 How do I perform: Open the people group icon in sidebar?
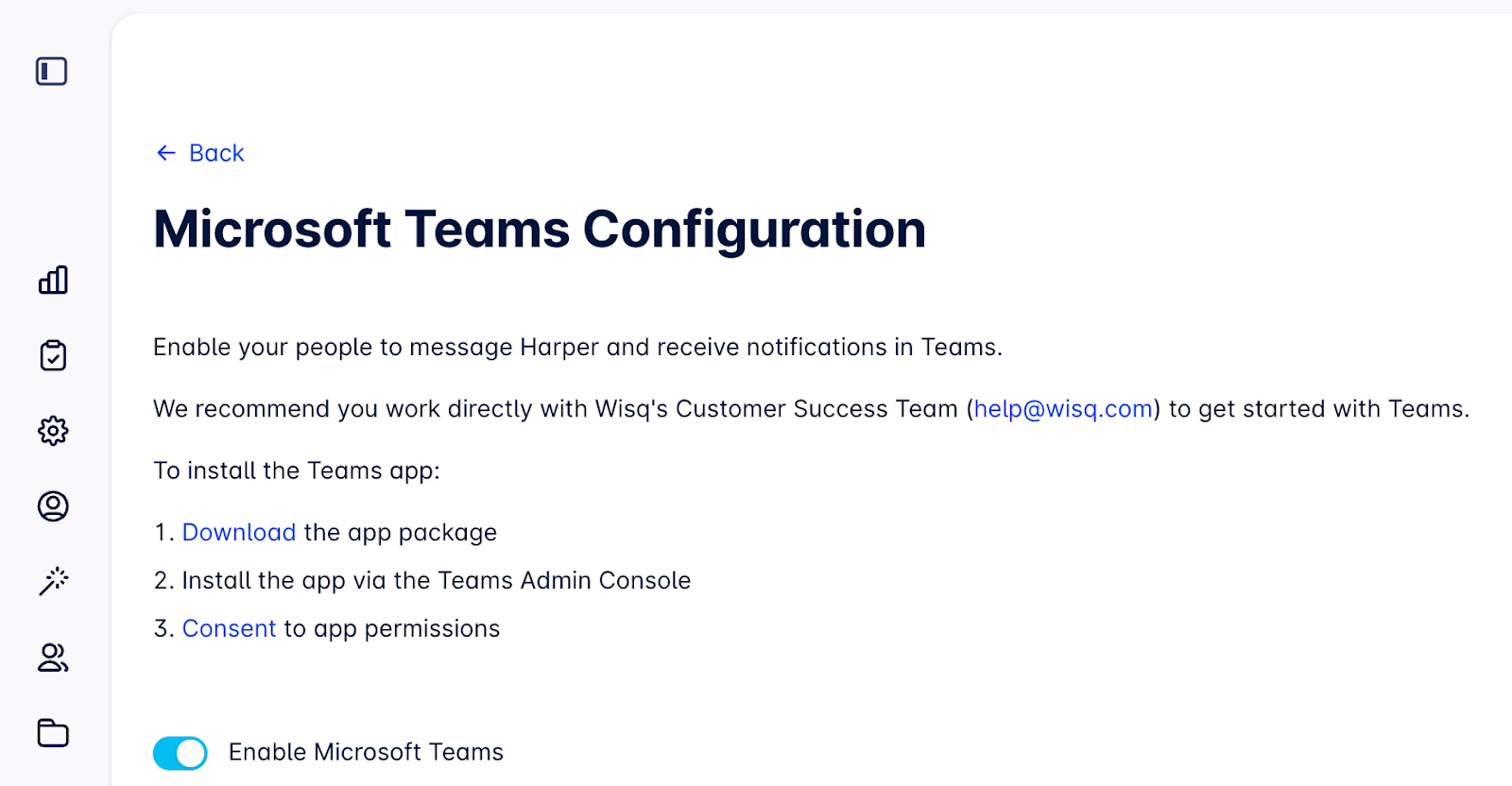(x=53, y=658)
